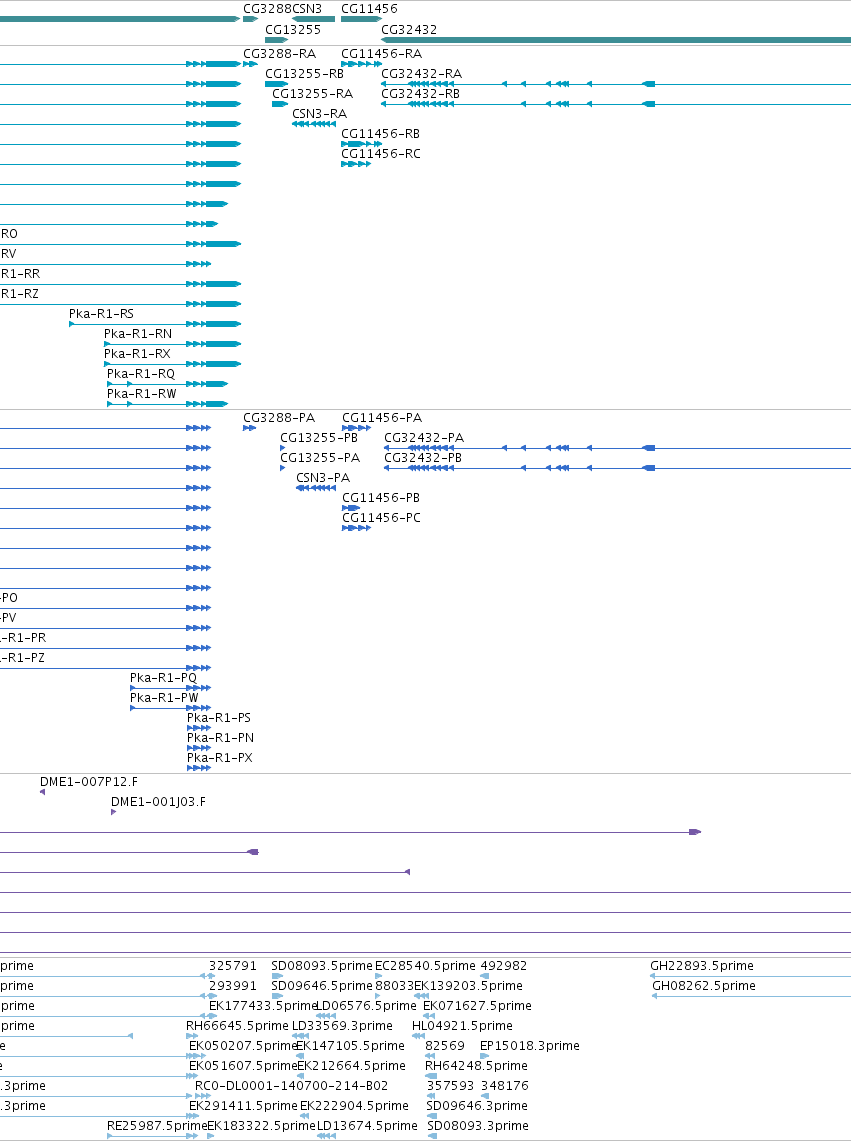Click EST label LD06576.5prime
Image resolution: width=851 pixels, height=1141 pixels.
tap(366, 1006)
